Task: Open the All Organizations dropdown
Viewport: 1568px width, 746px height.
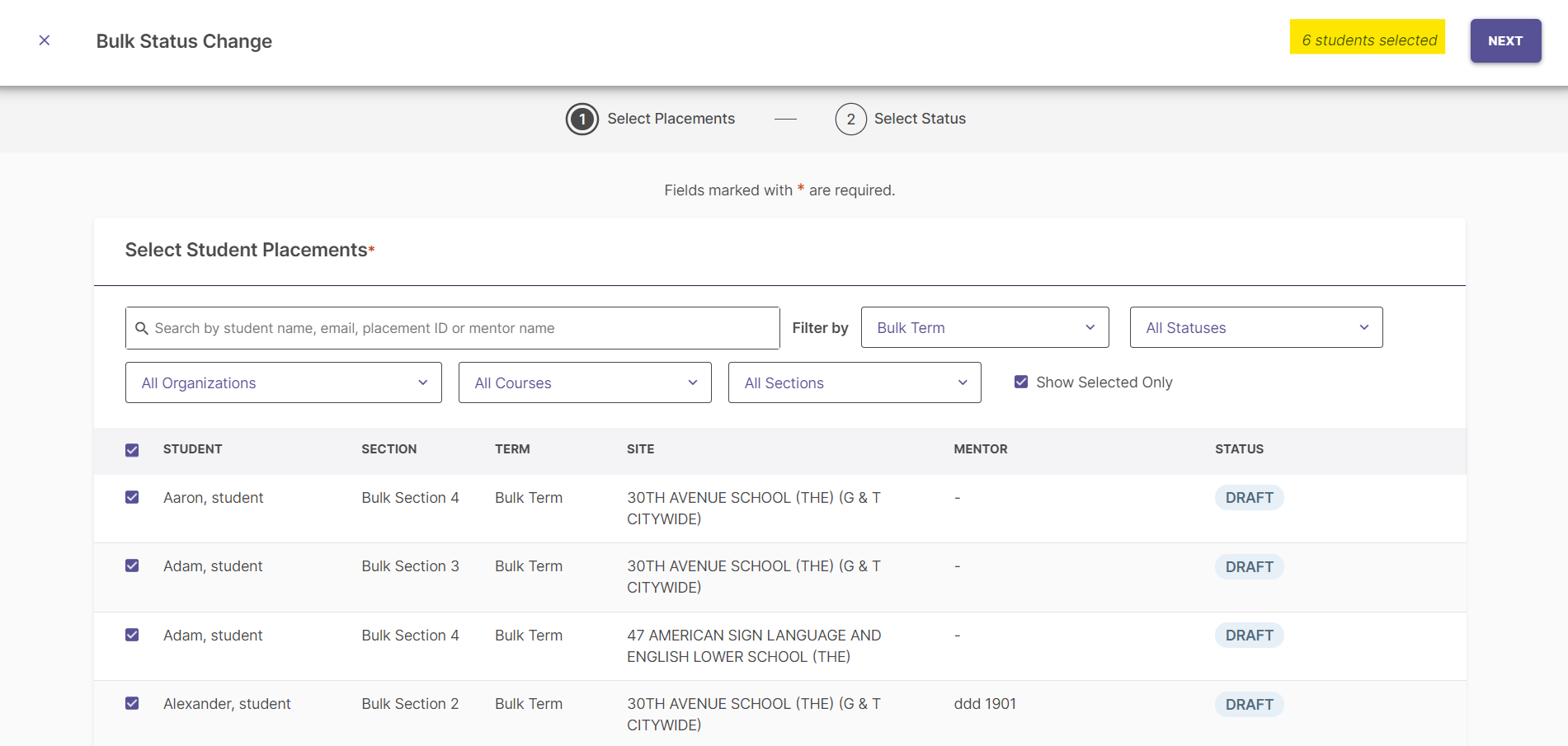Action: (283, 382)
